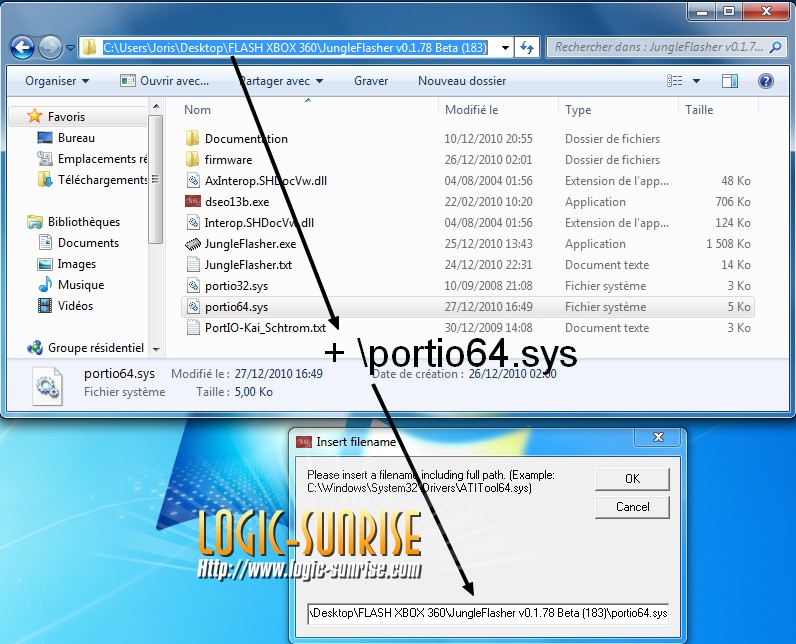Screen dimensions: 796x644
Task: Select the file name portio32.sys
Action: coord(236,286)
